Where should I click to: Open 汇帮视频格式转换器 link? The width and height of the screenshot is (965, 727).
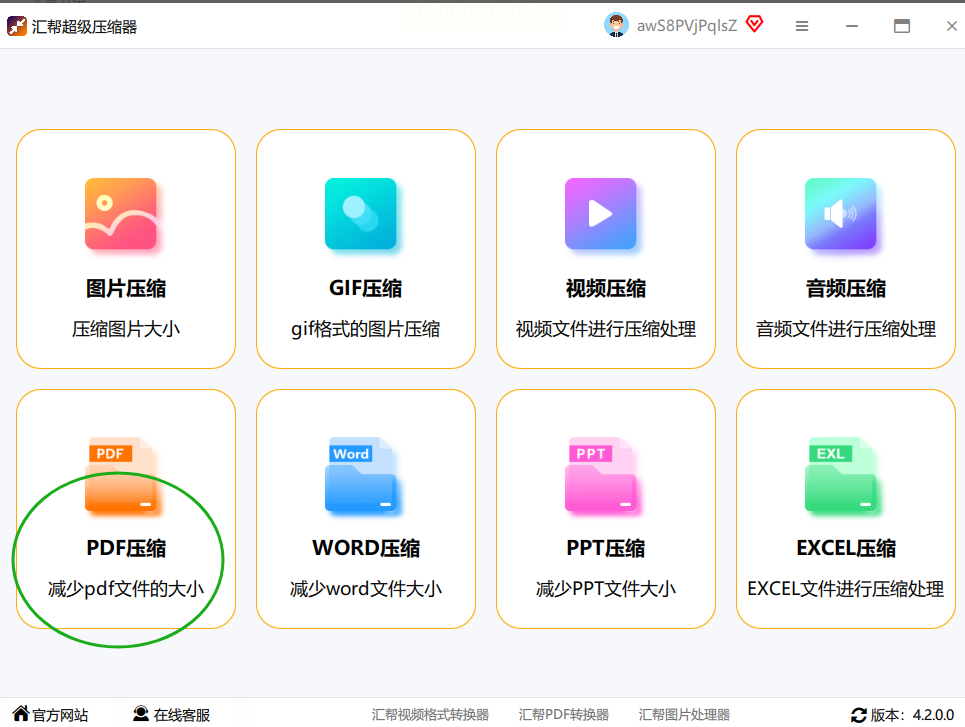point(430,715)
